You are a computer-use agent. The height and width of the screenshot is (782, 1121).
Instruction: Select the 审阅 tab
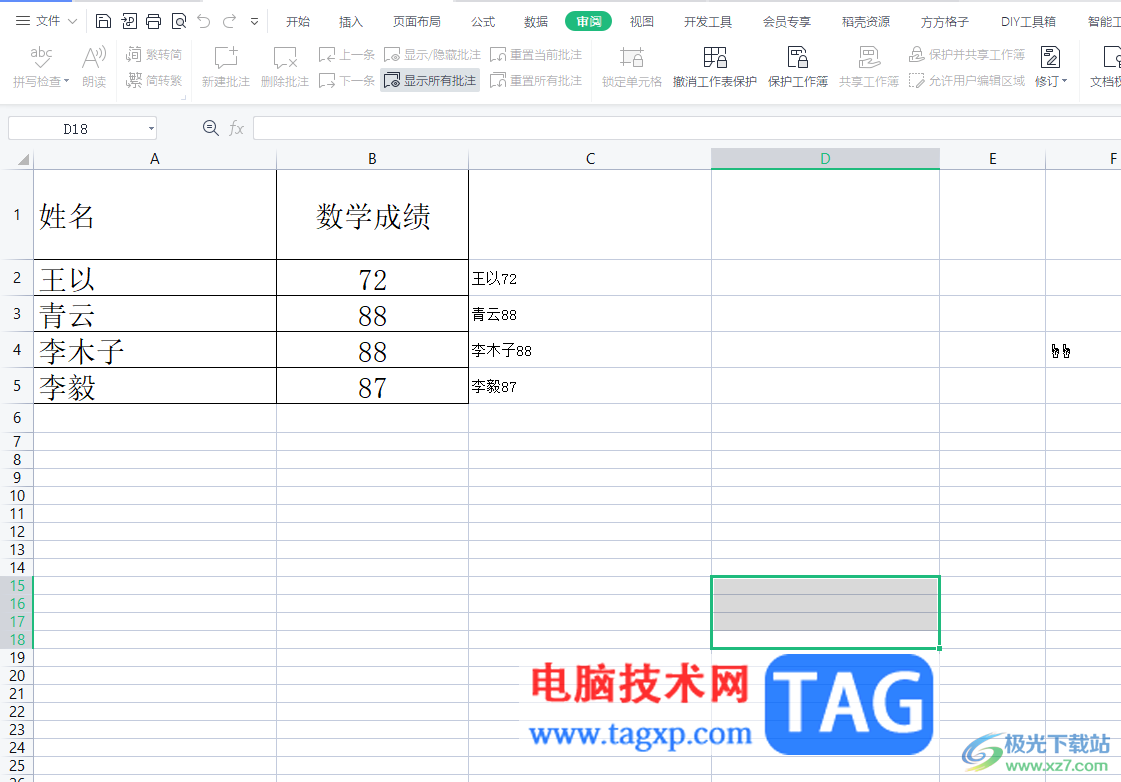coord(588,21)
